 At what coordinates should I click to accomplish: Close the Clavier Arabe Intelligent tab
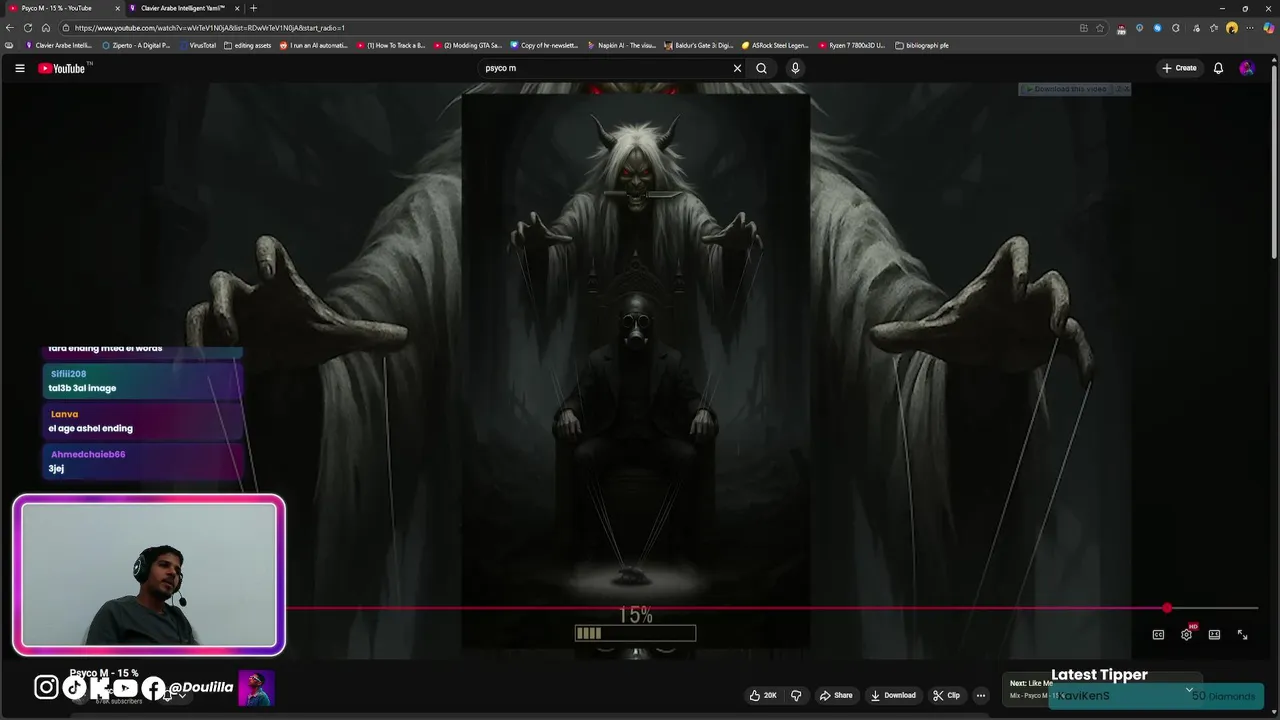[237, 8]
